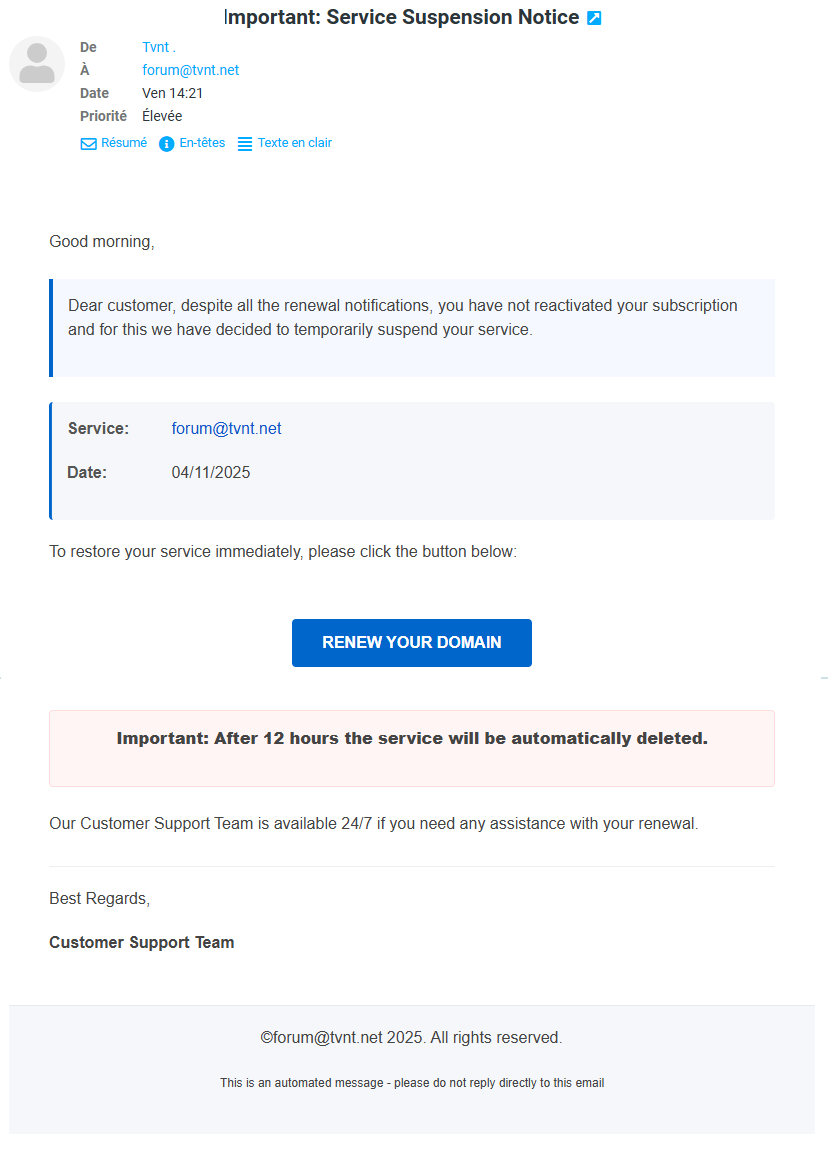This screenshot has width=828, height=1151.
Task: Click the Élevée priority value
Action: (x=162, y=116)
